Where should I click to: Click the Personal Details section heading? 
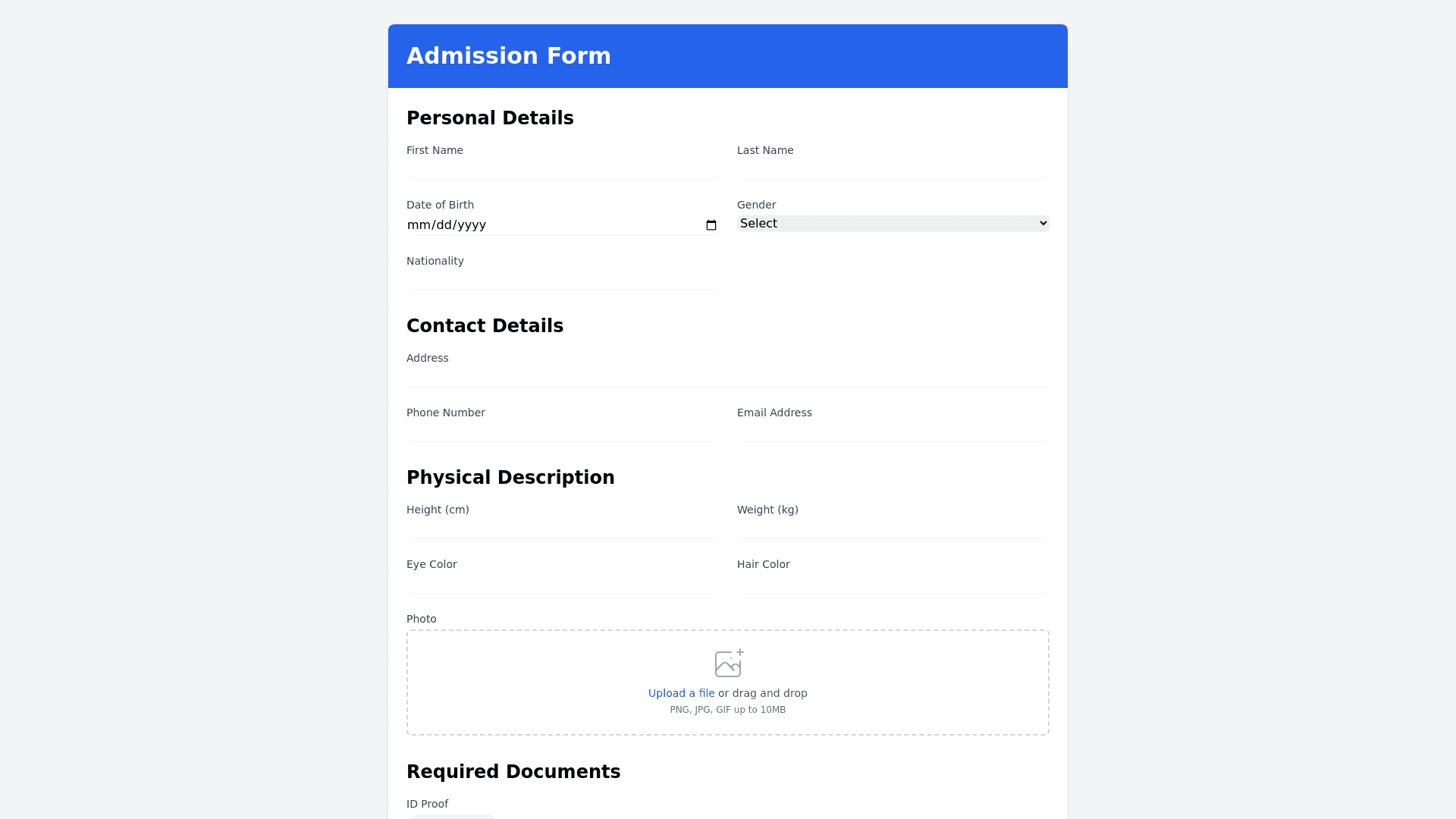click(490, 118)
